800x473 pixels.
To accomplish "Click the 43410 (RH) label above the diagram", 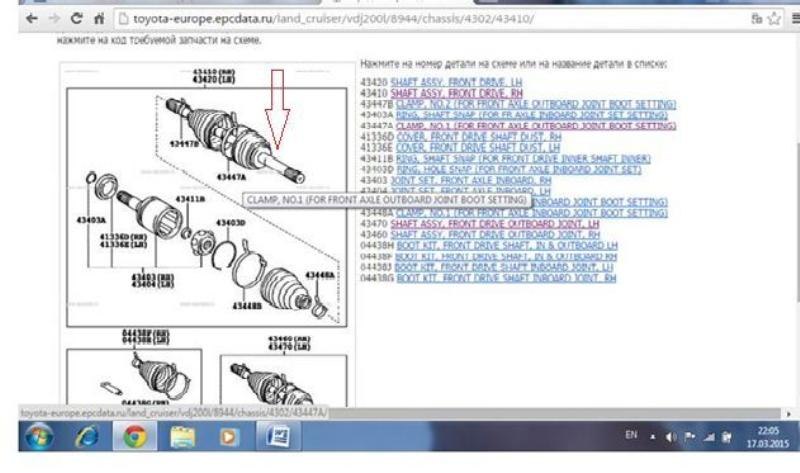I will click(x=214, y=72).
